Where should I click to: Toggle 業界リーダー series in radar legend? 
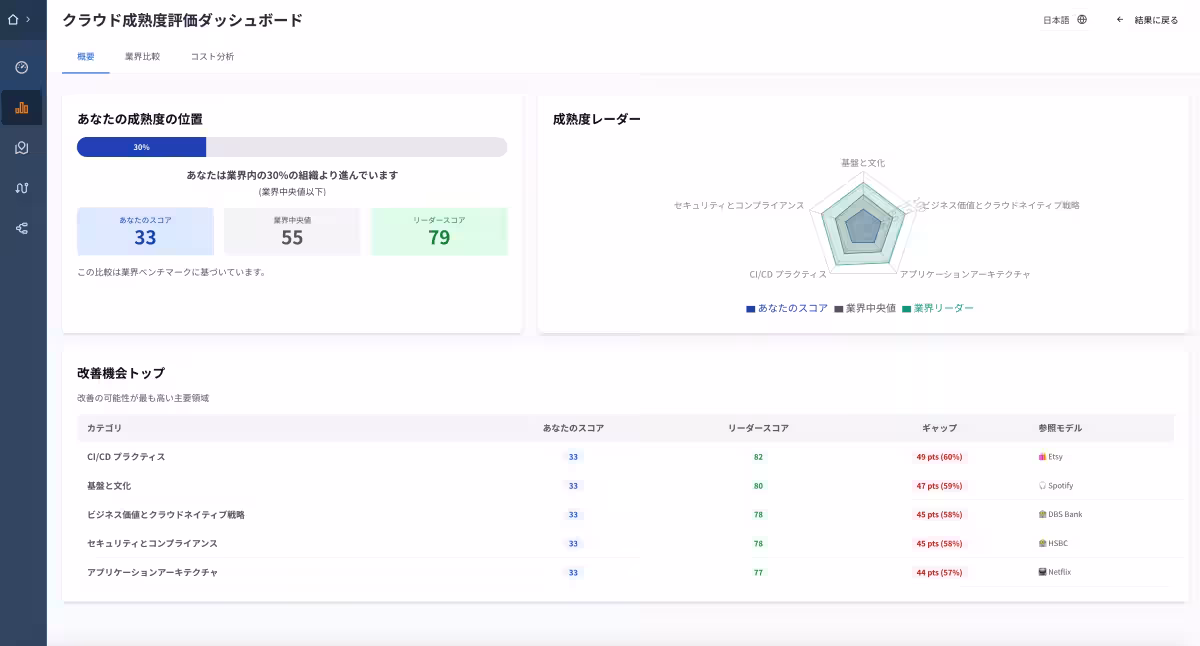[937, 309]
